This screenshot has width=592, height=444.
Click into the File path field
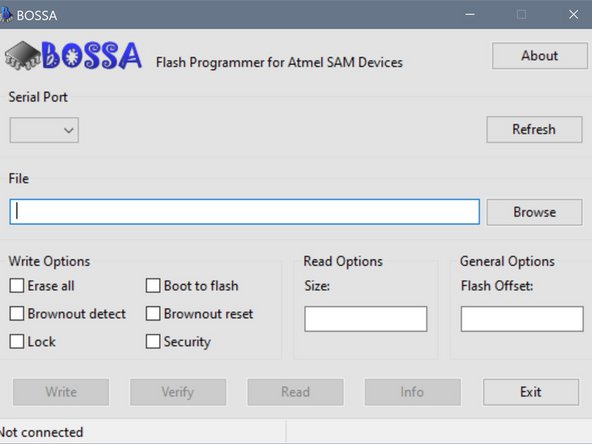245,212
